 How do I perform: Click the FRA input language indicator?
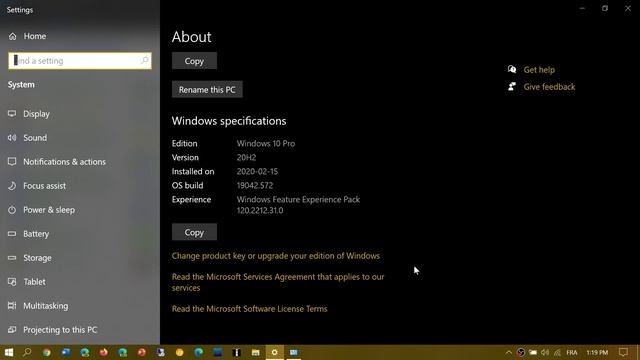[572, 352]
